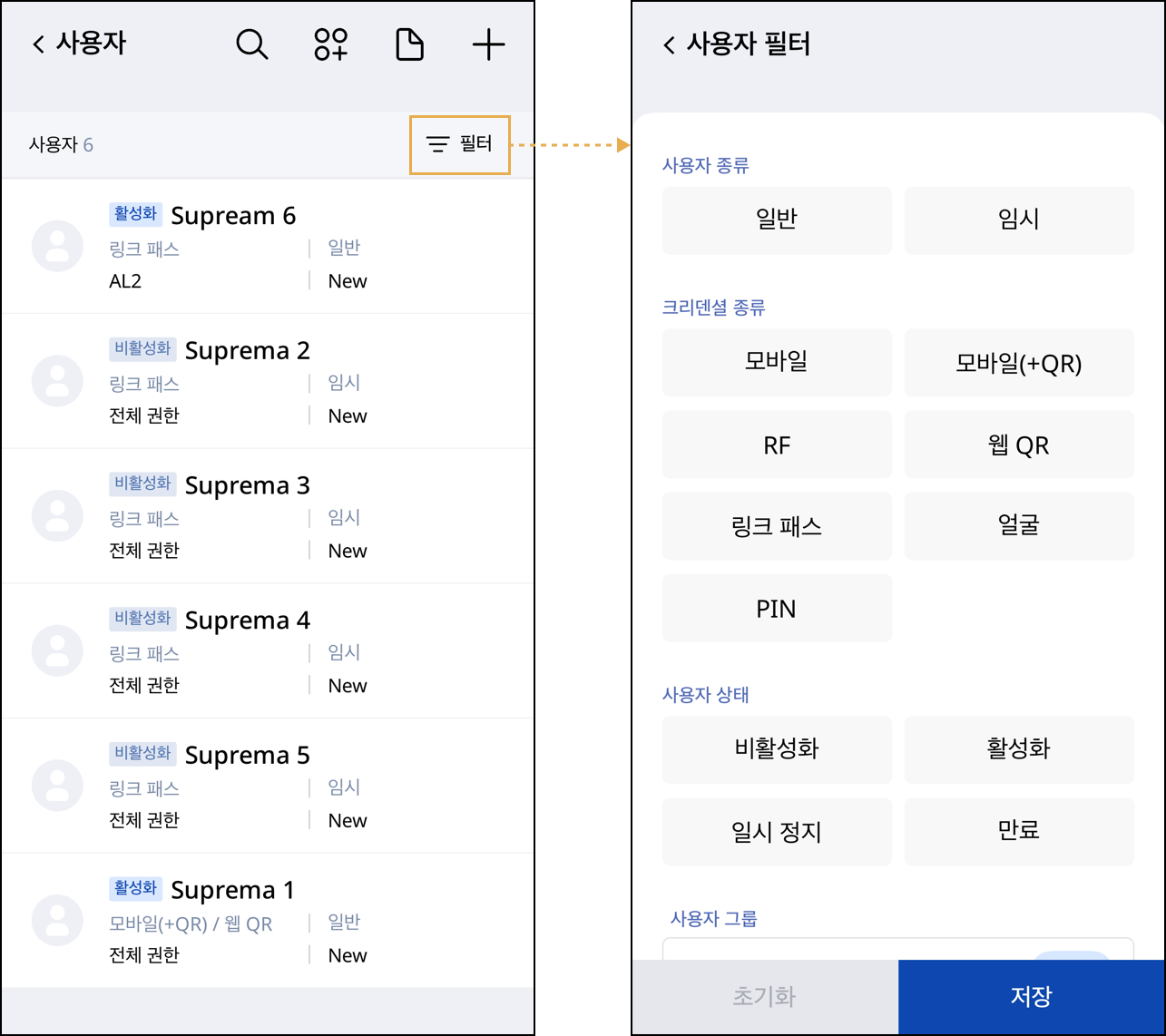Toggle the 일반 user type filter
The height and width of the screenshot is (1036, 1166).
click(x=777, y=220)
